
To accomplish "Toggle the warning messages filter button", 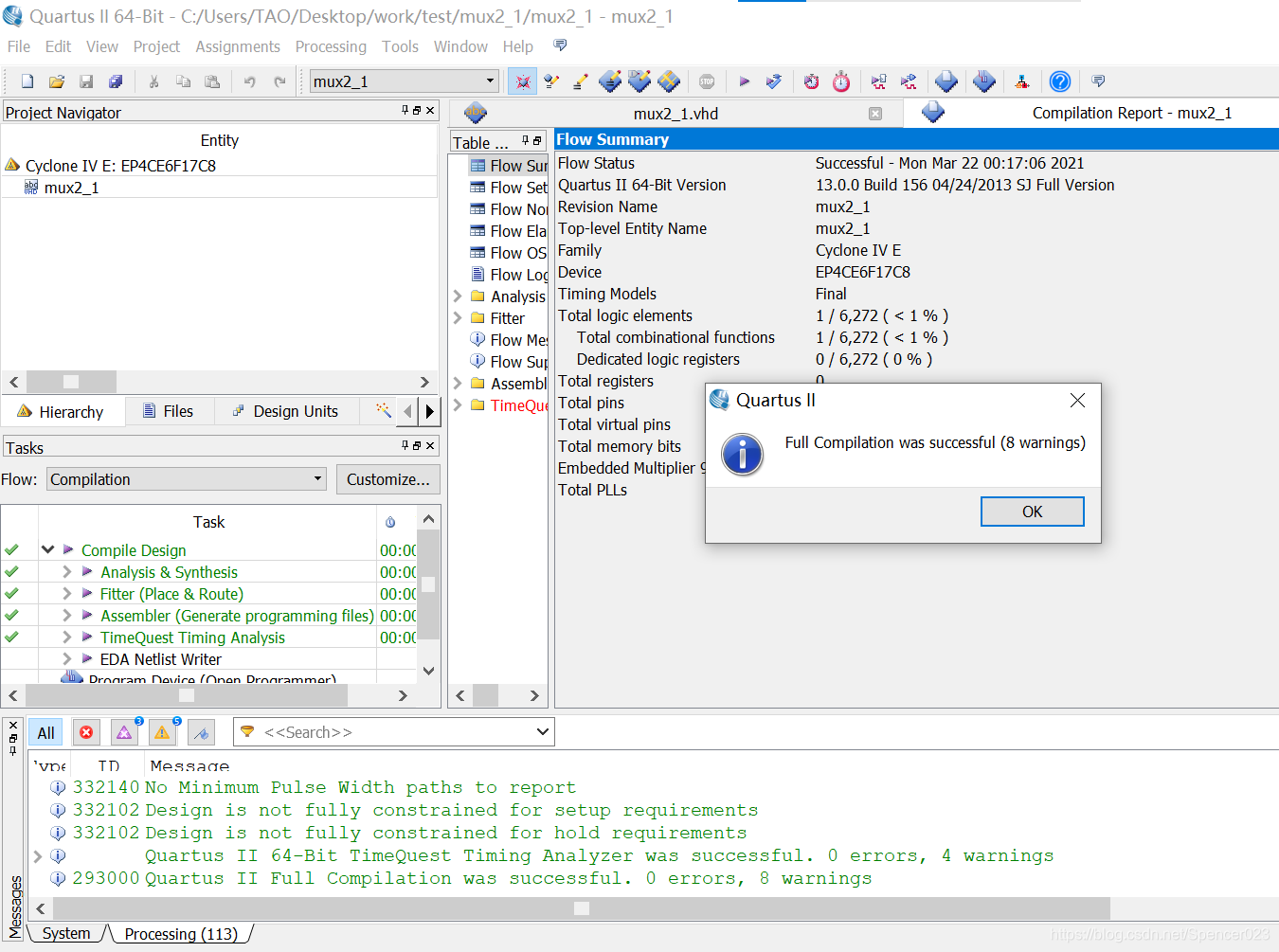I will click(162, 732).
